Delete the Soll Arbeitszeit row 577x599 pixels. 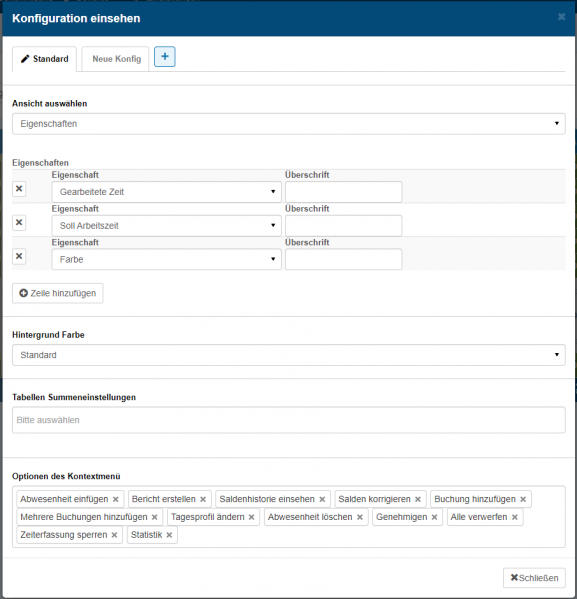(19, 222)
